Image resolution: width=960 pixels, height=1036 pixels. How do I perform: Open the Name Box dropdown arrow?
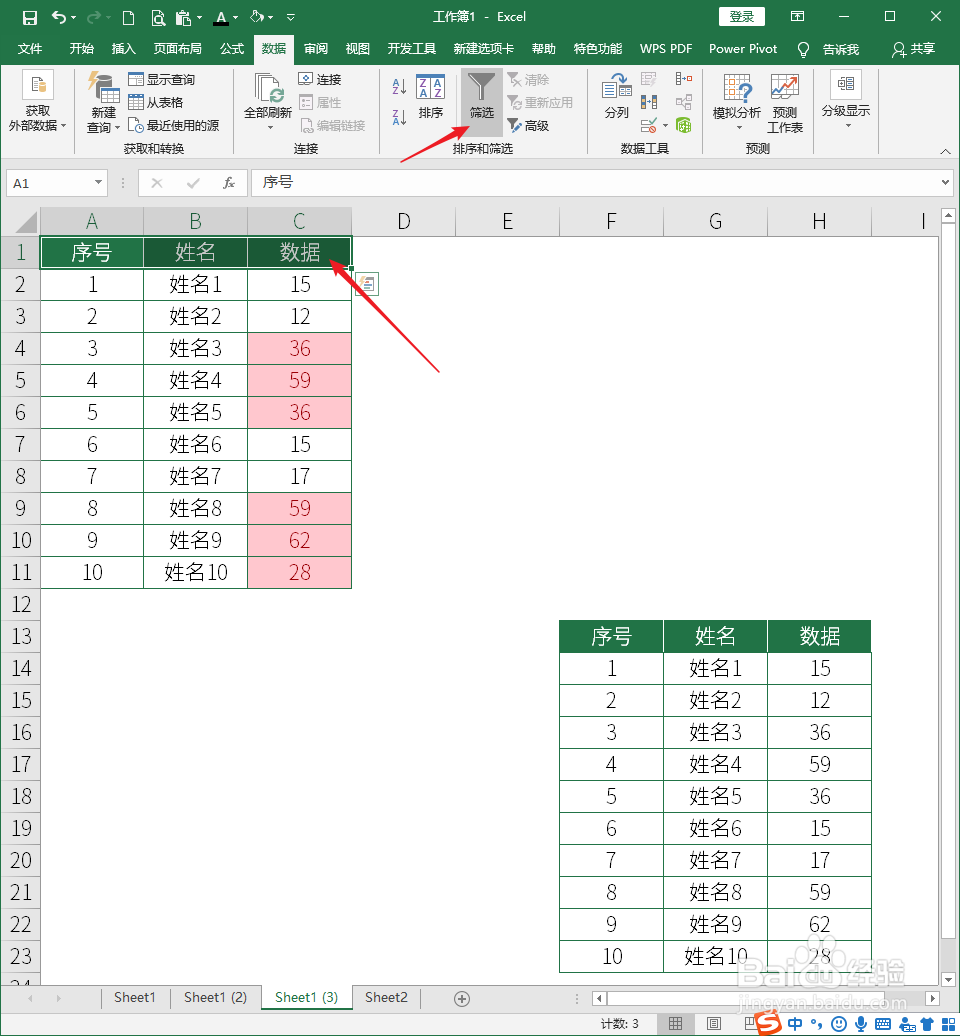tap(98, 182)
